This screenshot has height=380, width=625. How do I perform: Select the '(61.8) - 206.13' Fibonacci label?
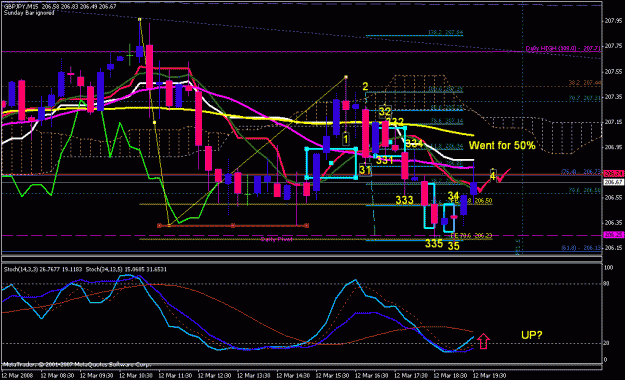pyautogui.click(x=581, y=248)
